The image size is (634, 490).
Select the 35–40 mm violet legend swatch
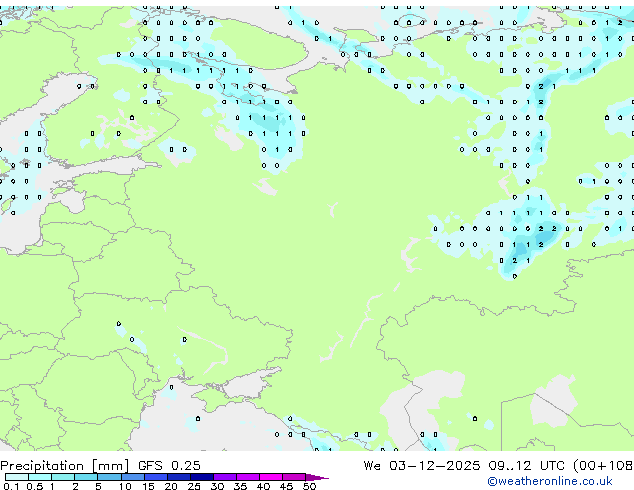[248, 477]
